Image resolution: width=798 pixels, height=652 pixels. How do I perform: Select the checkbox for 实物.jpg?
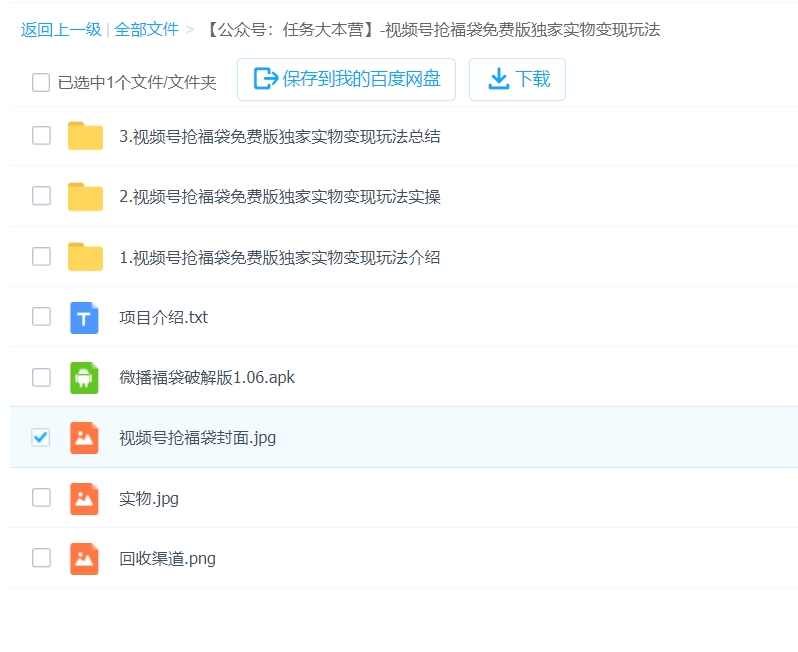[41, 497]
